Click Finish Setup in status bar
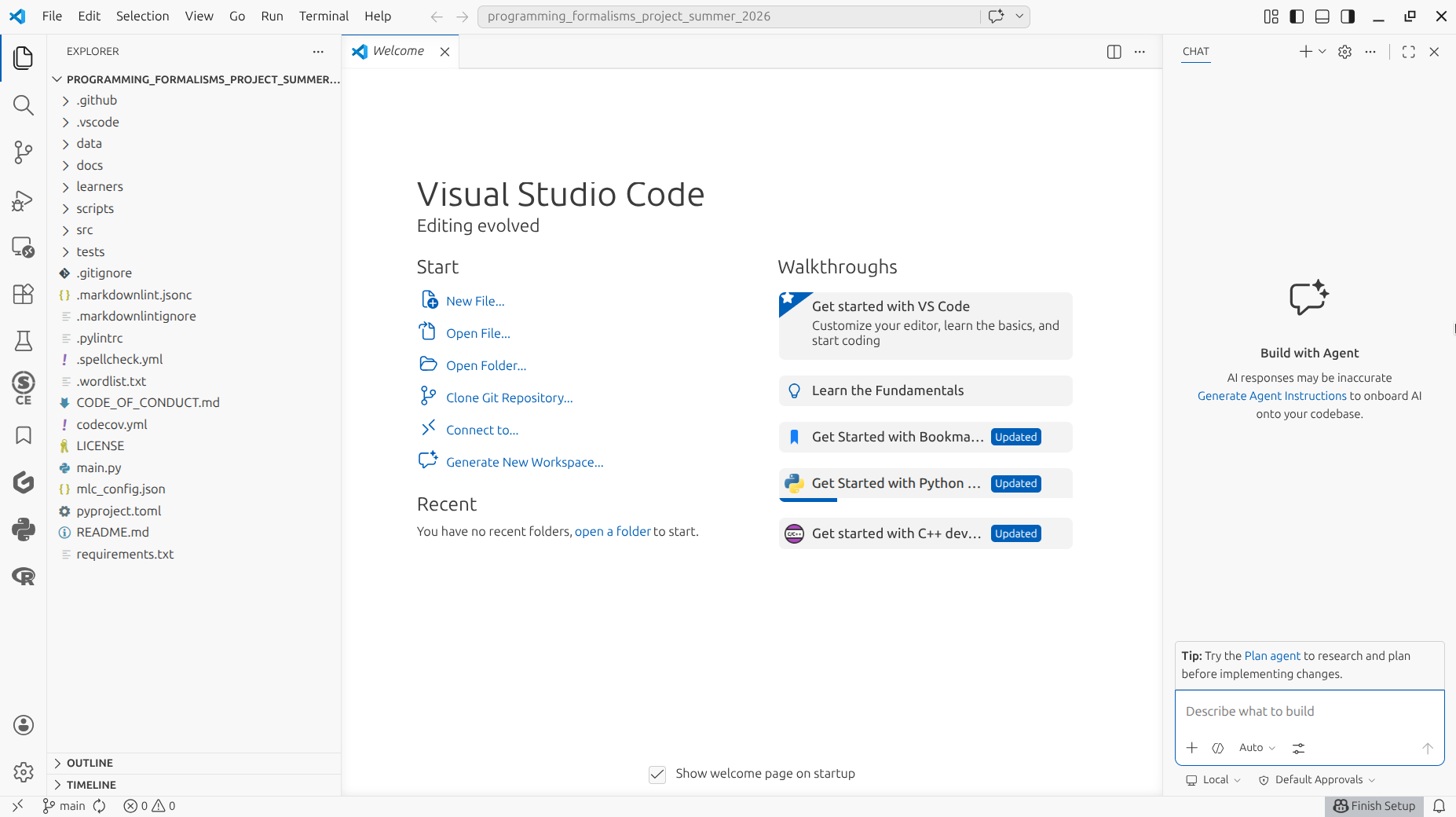This screenshot has width=1456, height=817. pos(1374,806)
